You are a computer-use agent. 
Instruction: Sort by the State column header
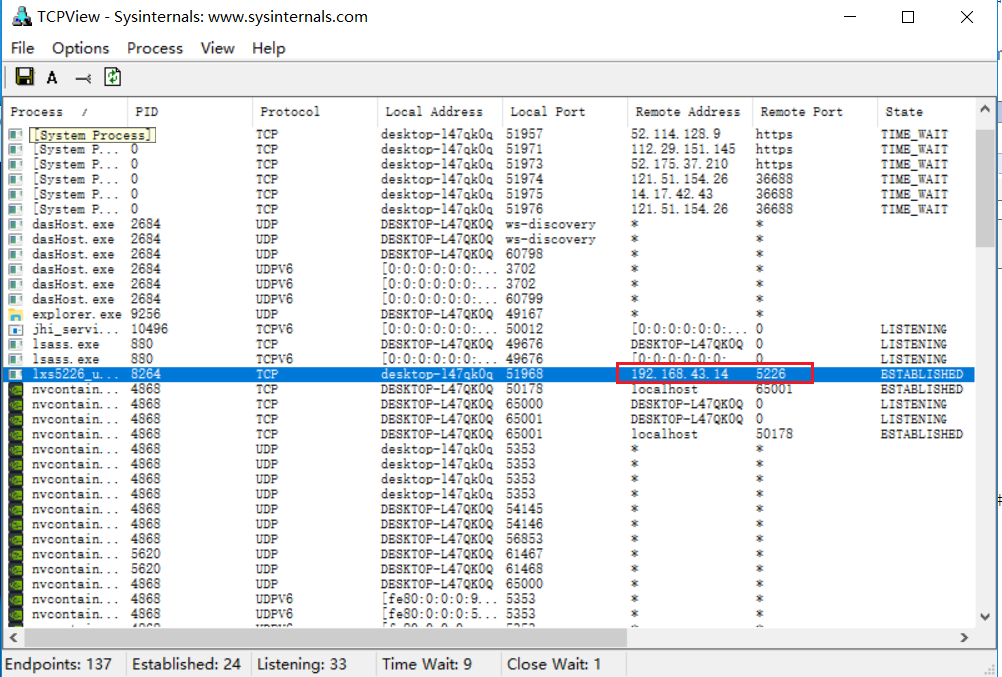pyautogui.click(x=926, y=112)
